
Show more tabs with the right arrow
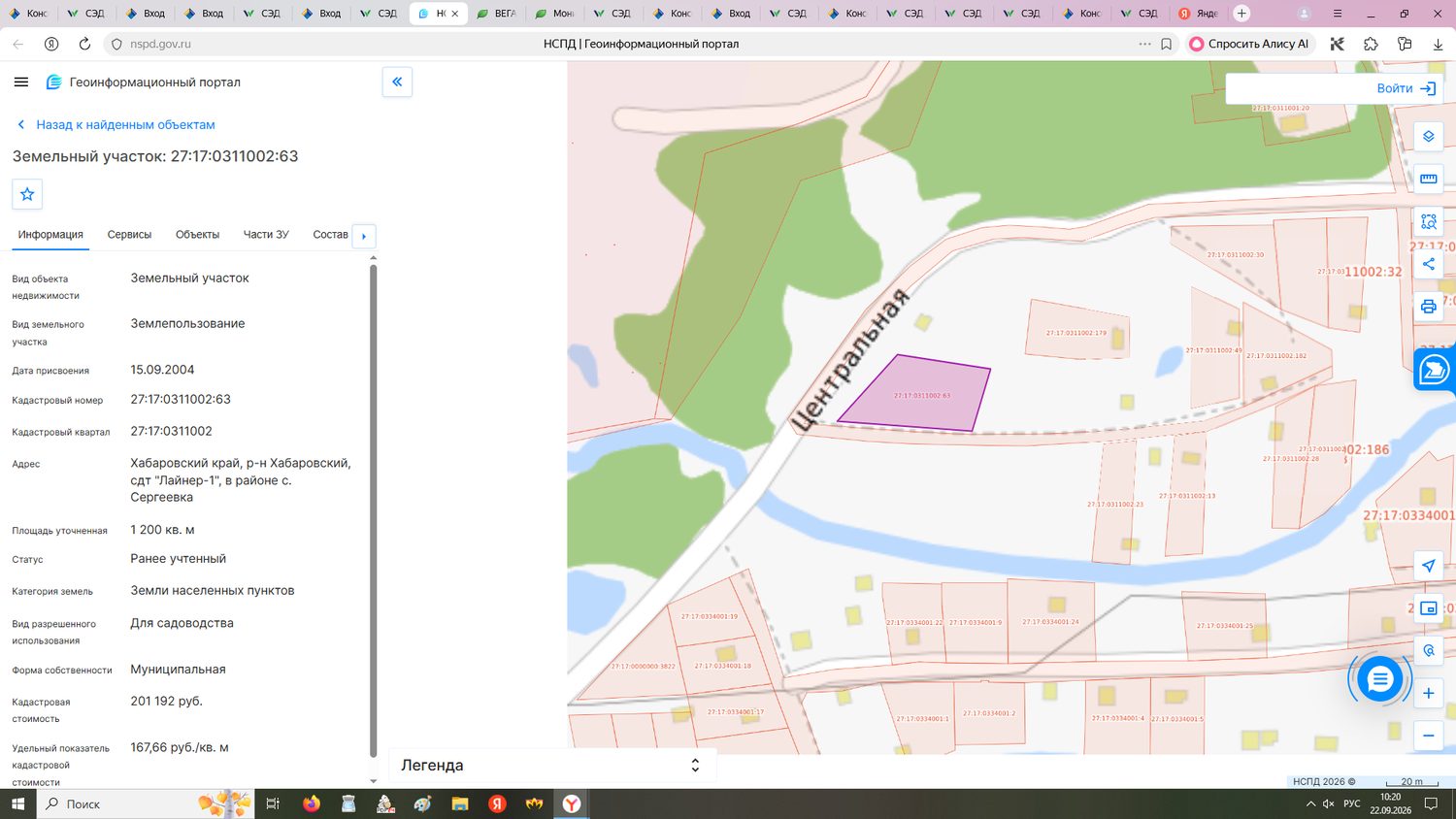click(x=364, y=236)
